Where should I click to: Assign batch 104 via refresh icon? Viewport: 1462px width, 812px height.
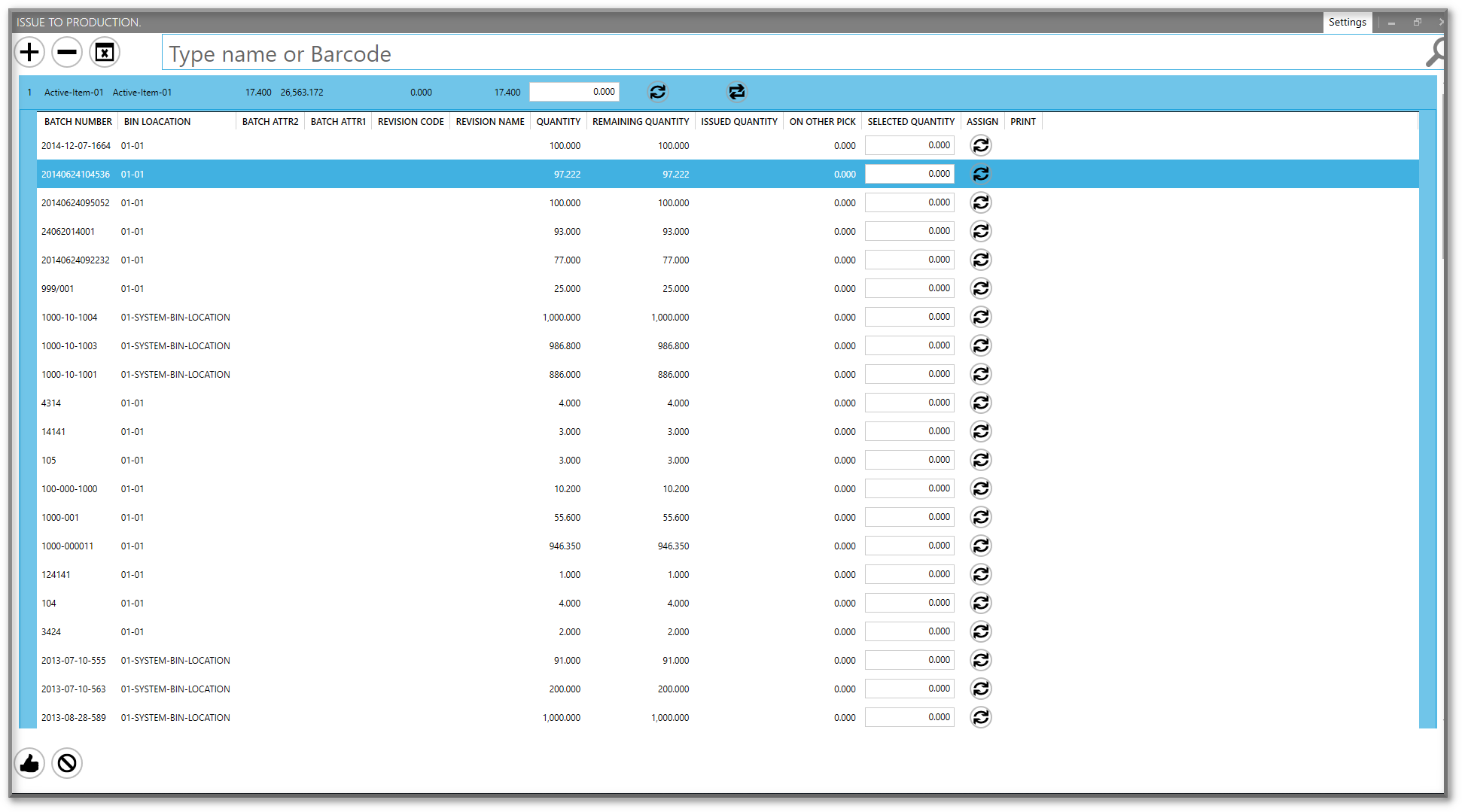[x=981, y=603]
